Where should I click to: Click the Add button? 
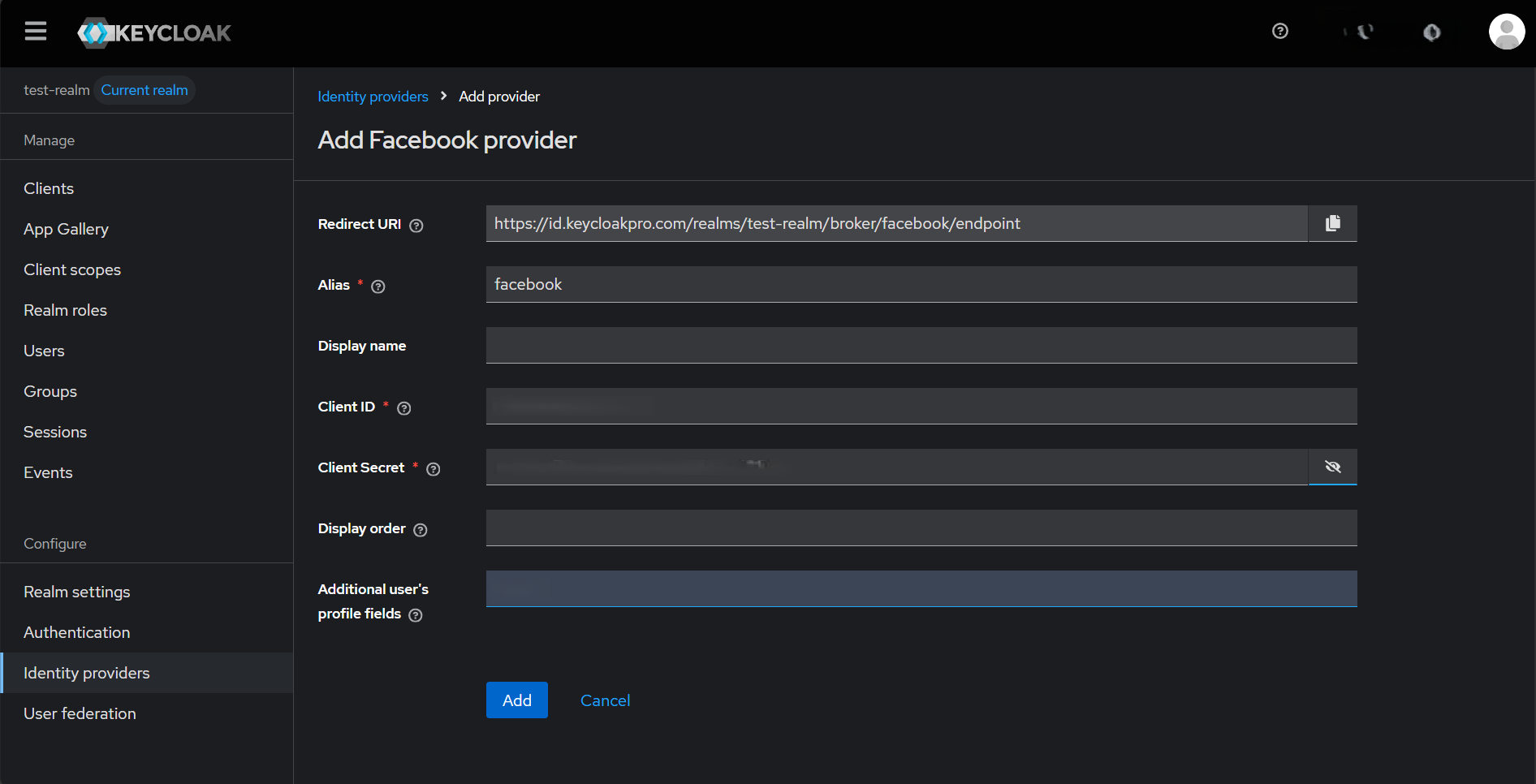pyautogui.click(x=517, y=700)
